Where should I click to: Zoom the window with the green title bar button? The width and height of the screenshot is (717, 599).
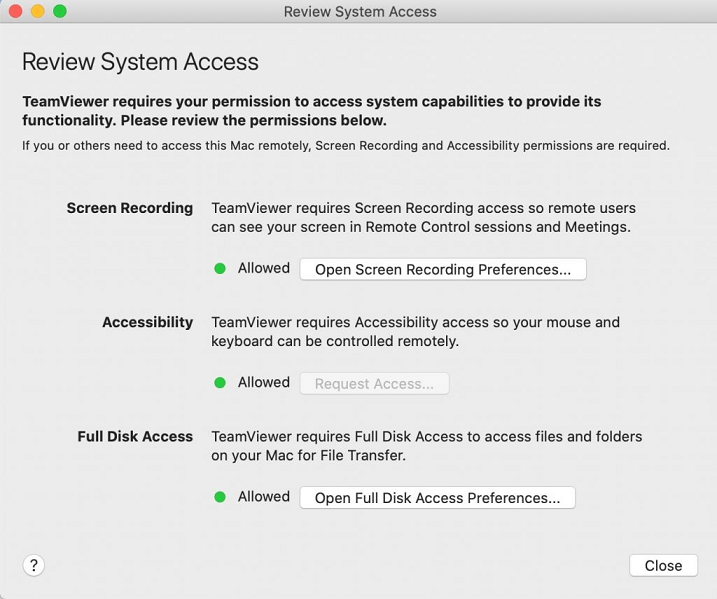click(x=60, y=12)
